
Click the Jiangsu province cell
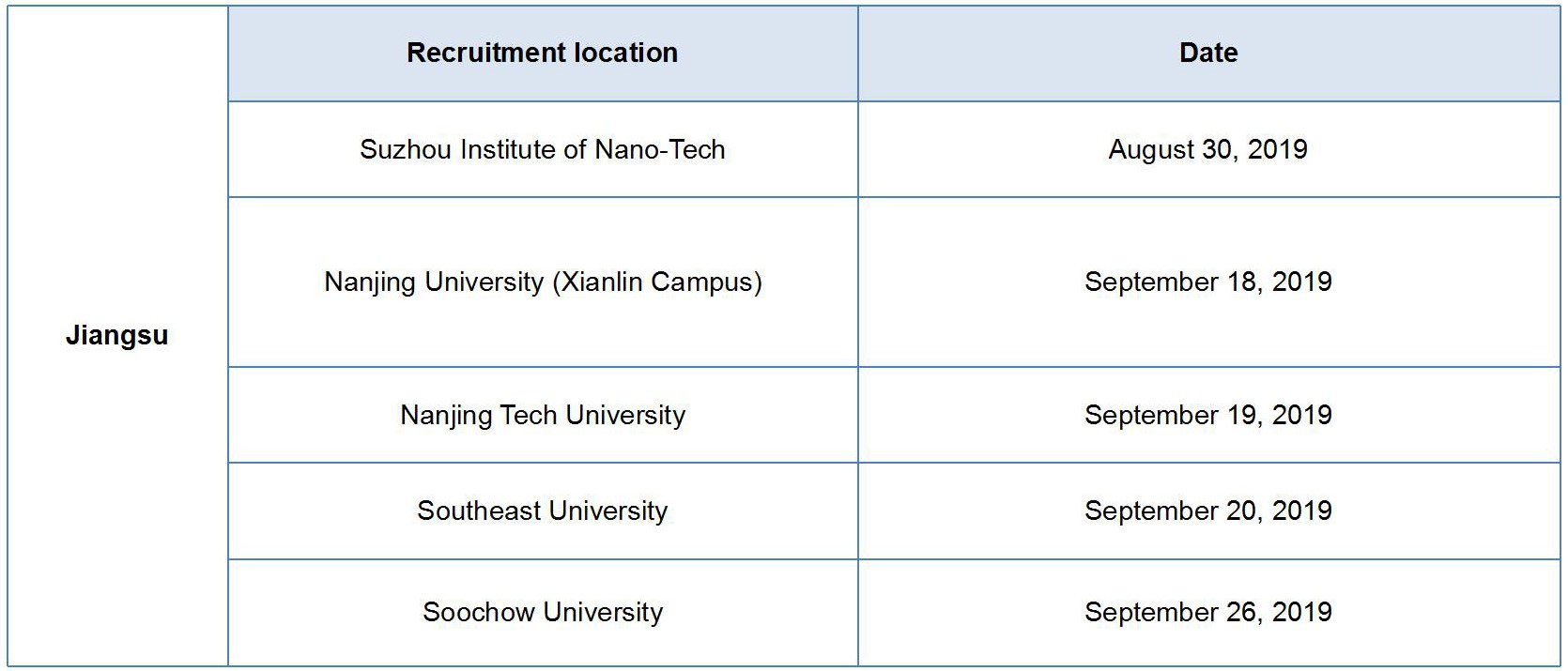[x=117, y=336]
